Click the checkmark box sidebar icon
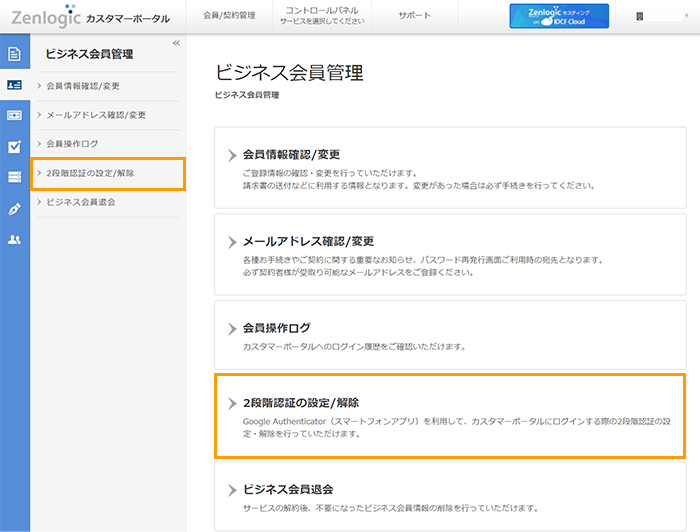Viewport: 700px width, 532px height. [15, 147]
